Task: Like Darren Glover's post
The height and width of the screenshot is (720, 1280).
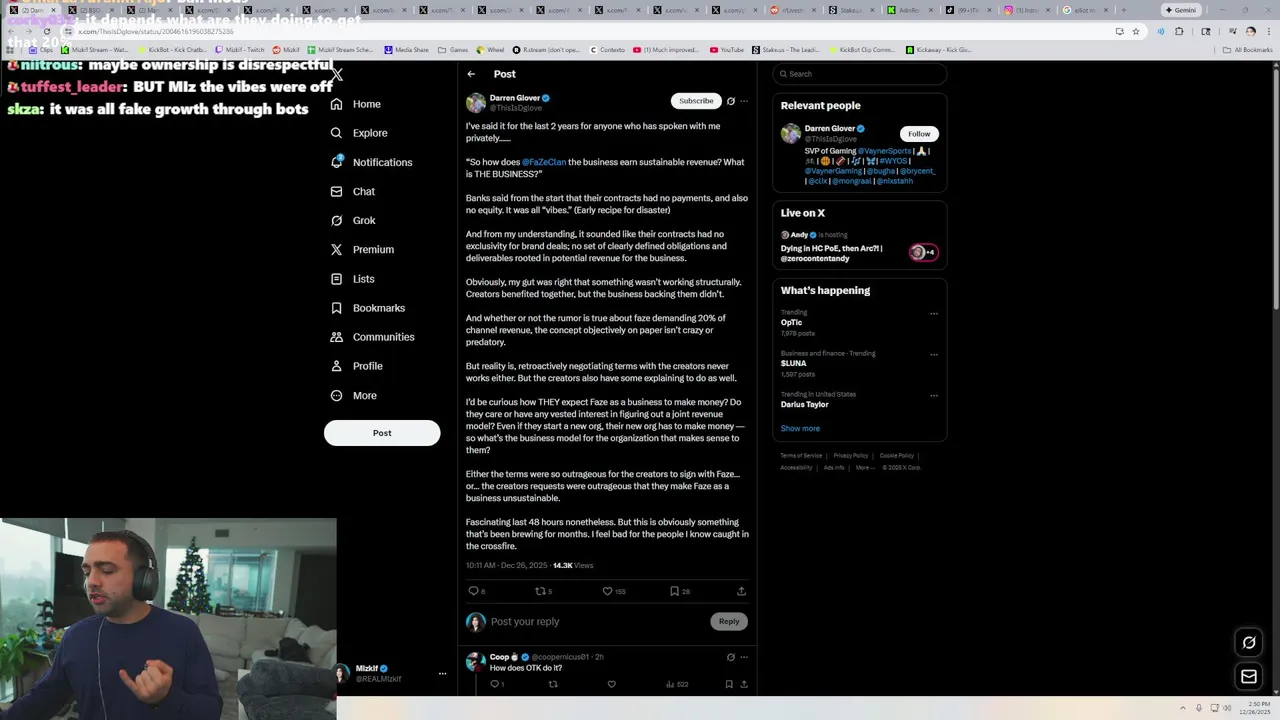Action: coord(607,591)
